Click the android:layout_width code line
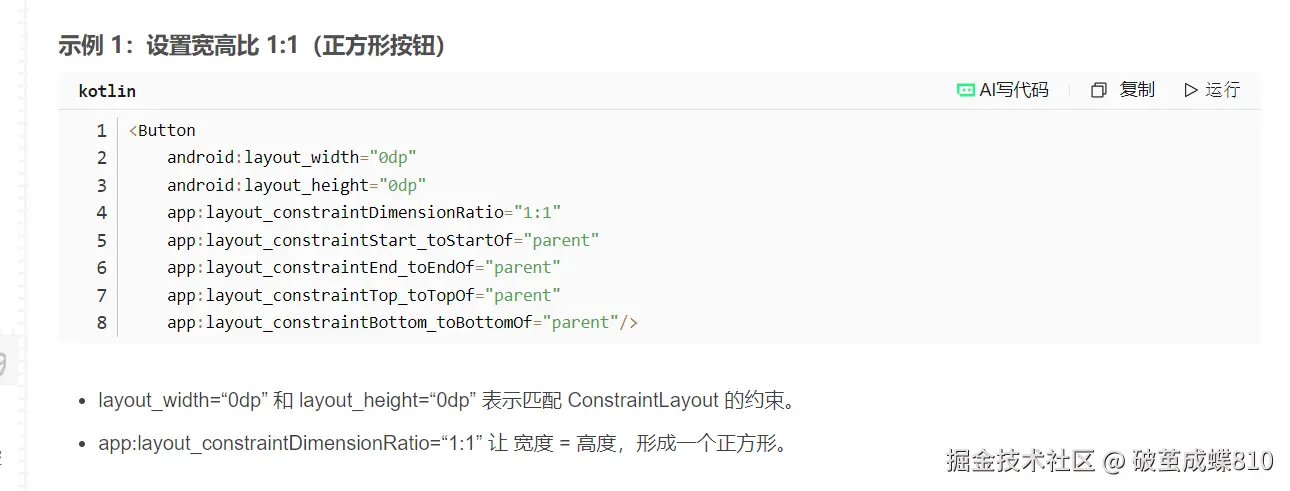 click(x=291, y=157)
